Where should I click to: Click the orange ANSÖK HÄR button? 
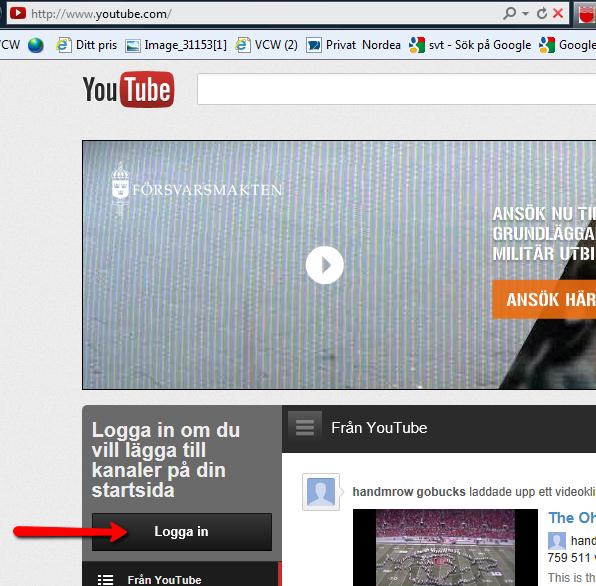(544, 299)
